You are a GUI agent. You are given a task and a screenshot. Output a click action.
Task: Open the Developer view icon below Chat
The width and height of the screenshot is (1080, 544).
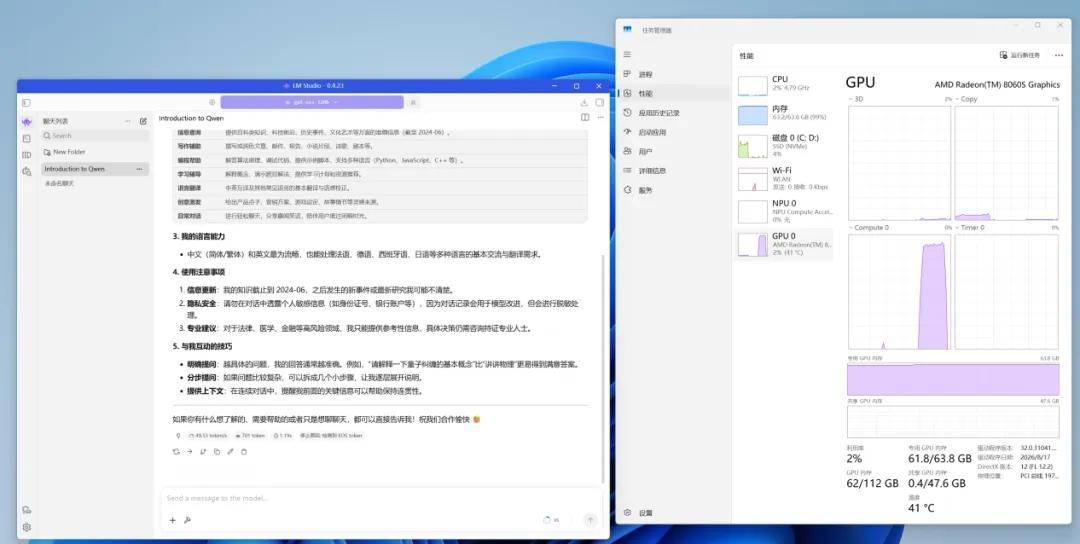[x=26, y=138]
